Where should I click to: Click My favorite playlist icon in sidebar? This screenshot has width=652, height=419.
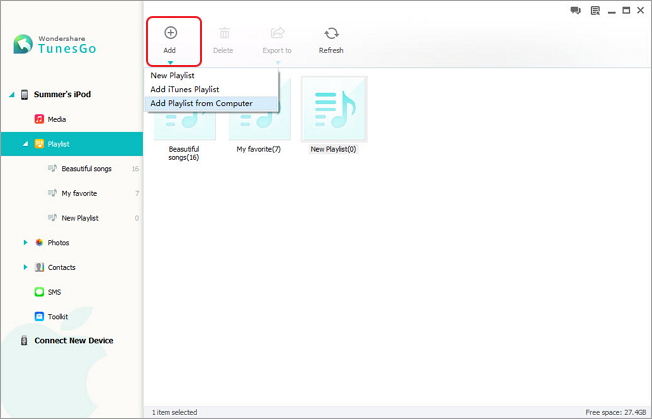point(52,193)
